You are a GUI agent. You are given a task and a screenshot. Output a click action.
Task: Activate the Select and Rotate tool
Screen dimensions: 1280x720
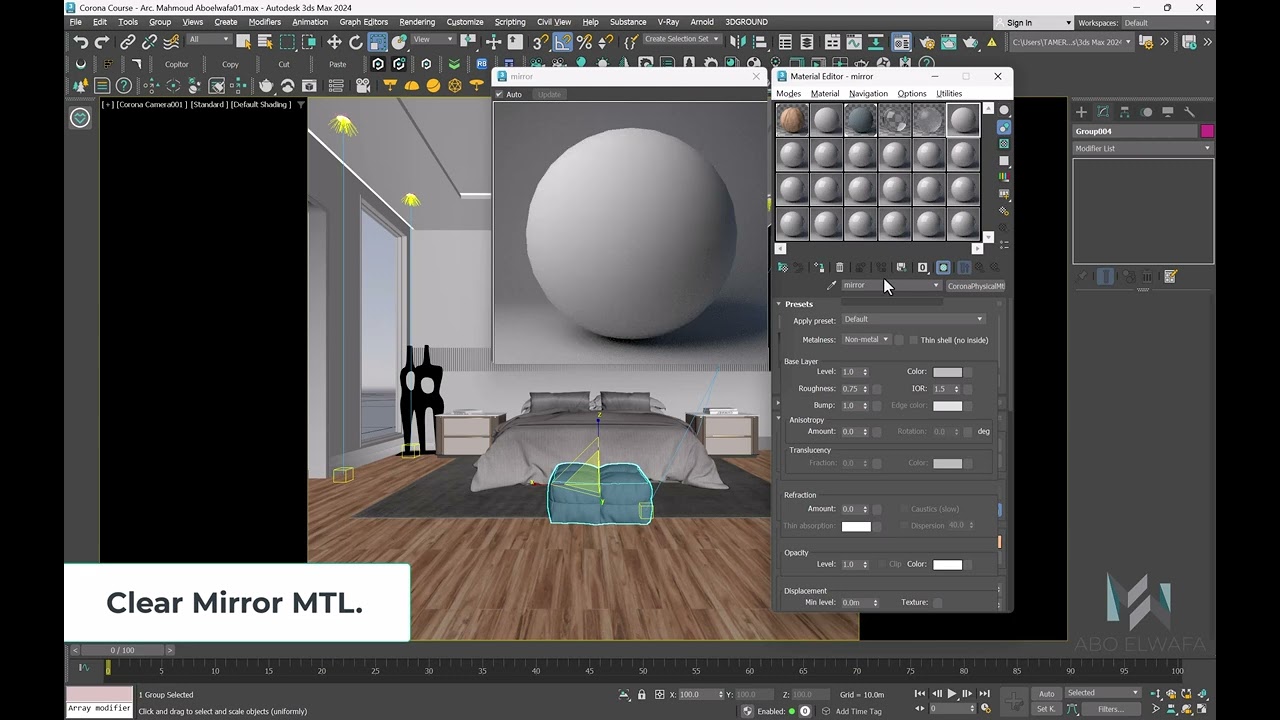click(x=356, y=42)
